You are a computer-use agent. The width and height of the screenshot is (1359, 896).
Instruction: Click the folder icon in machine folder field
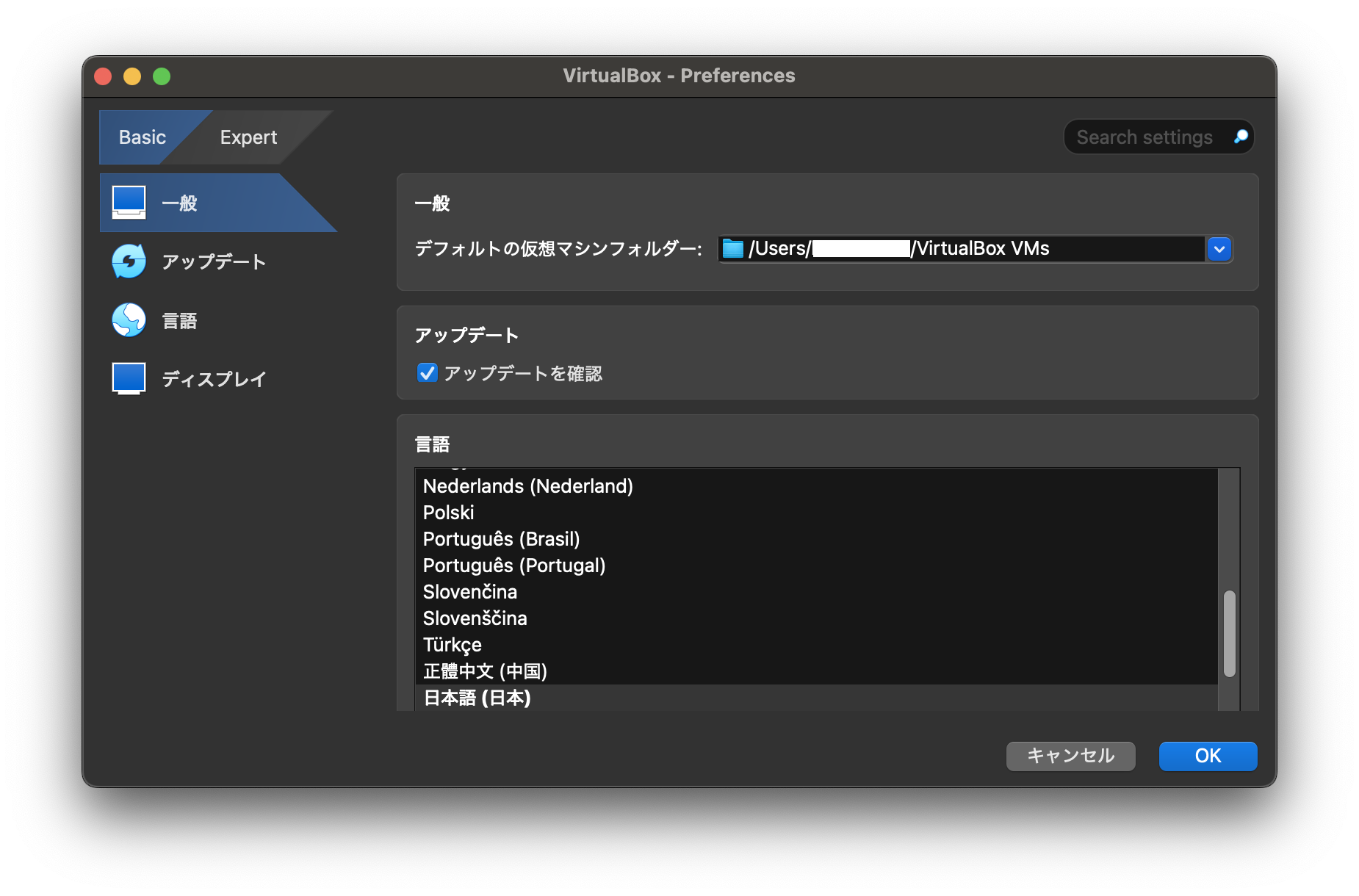732,248
